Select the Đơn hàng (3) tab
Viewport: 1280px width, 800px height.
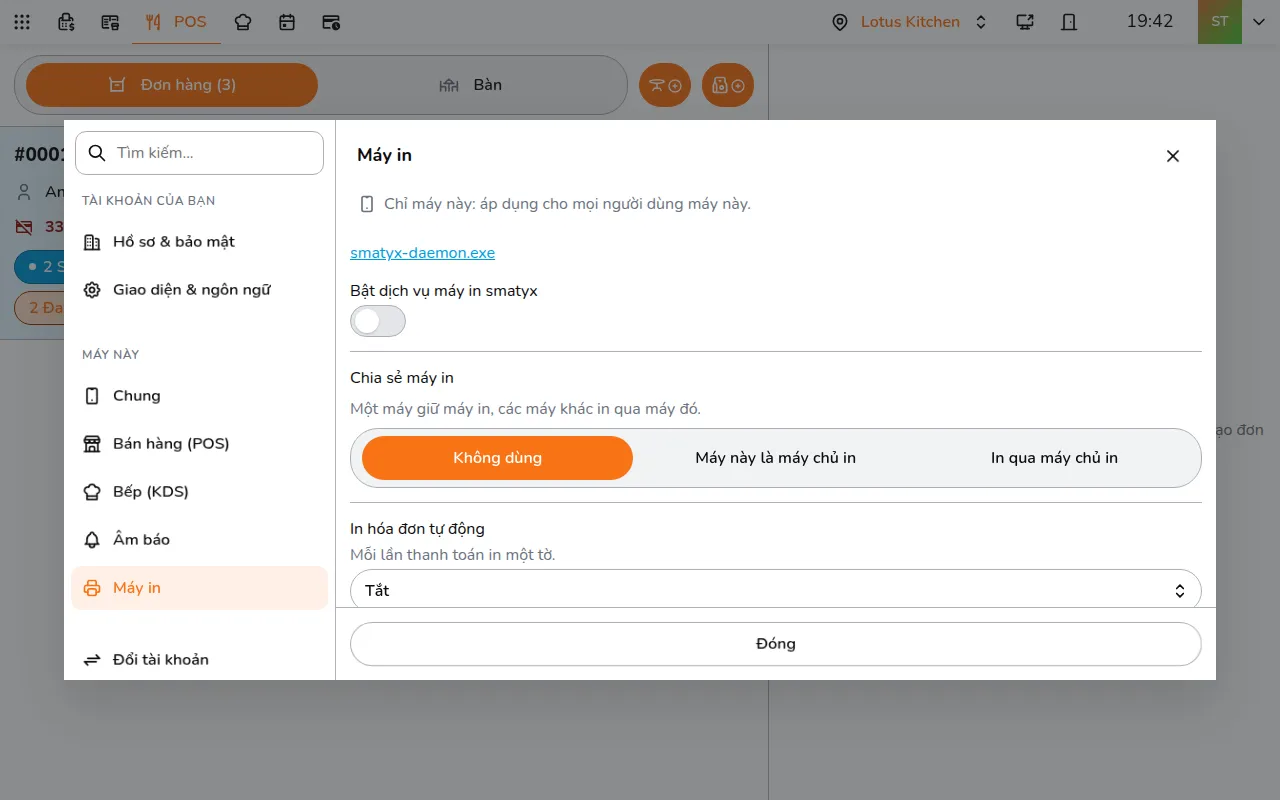(x=172, y=85)
